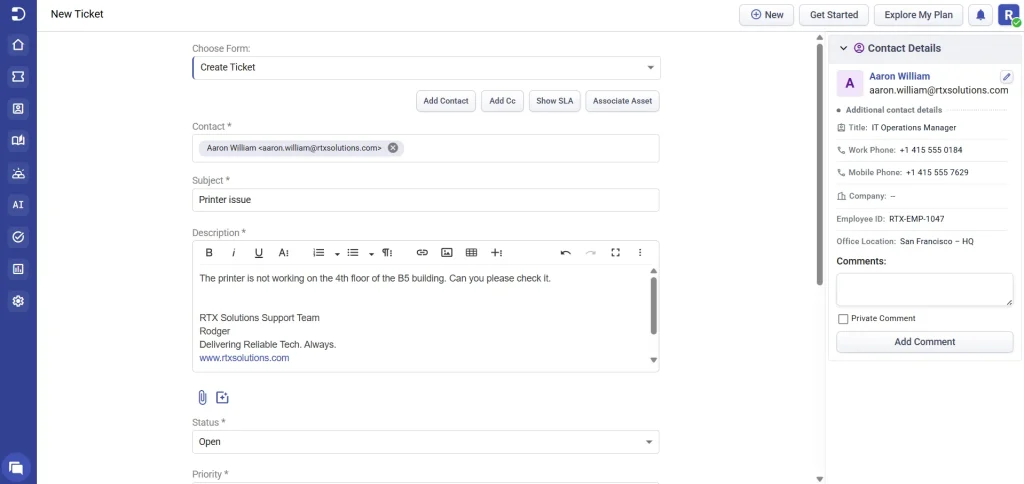Viewport: 1024px width, 484px height.
Task: Click the aaron.william@rtxsolutions.com email in panel
Action: [x=938, y=90]
